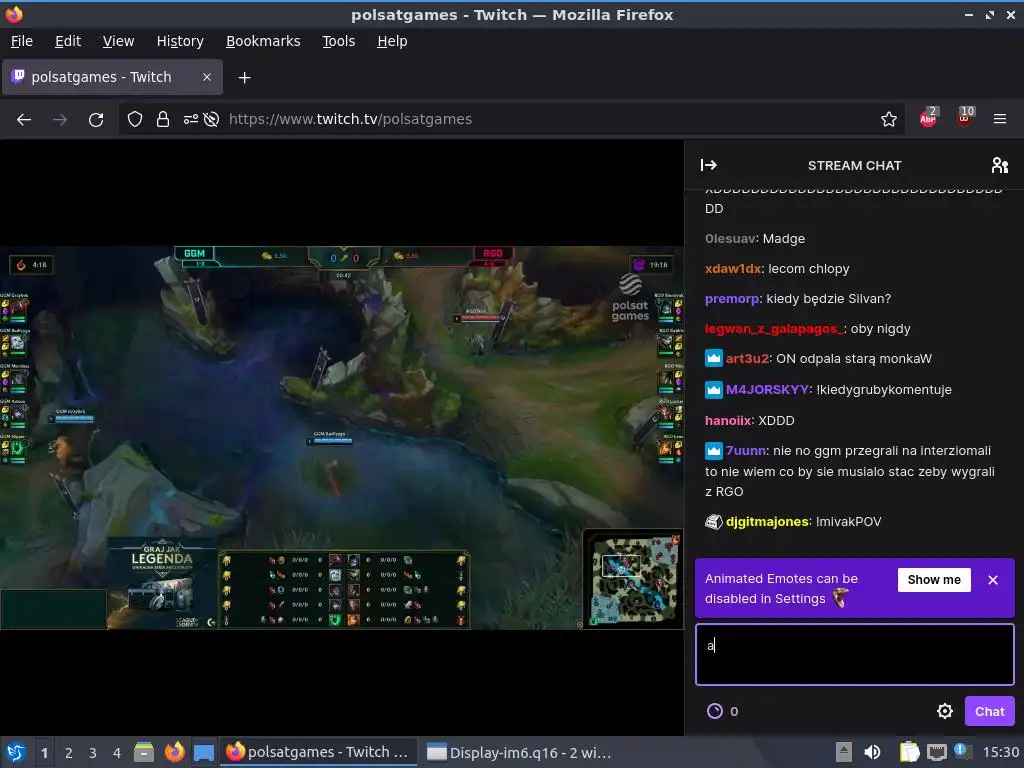Open the File menu
This screenshot has width=1024, height=768.
pos(22,41)
